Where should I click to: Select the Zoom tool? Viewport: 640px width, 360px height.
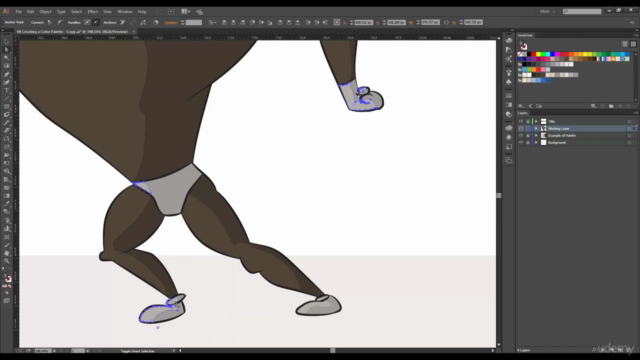pos(7,261)
